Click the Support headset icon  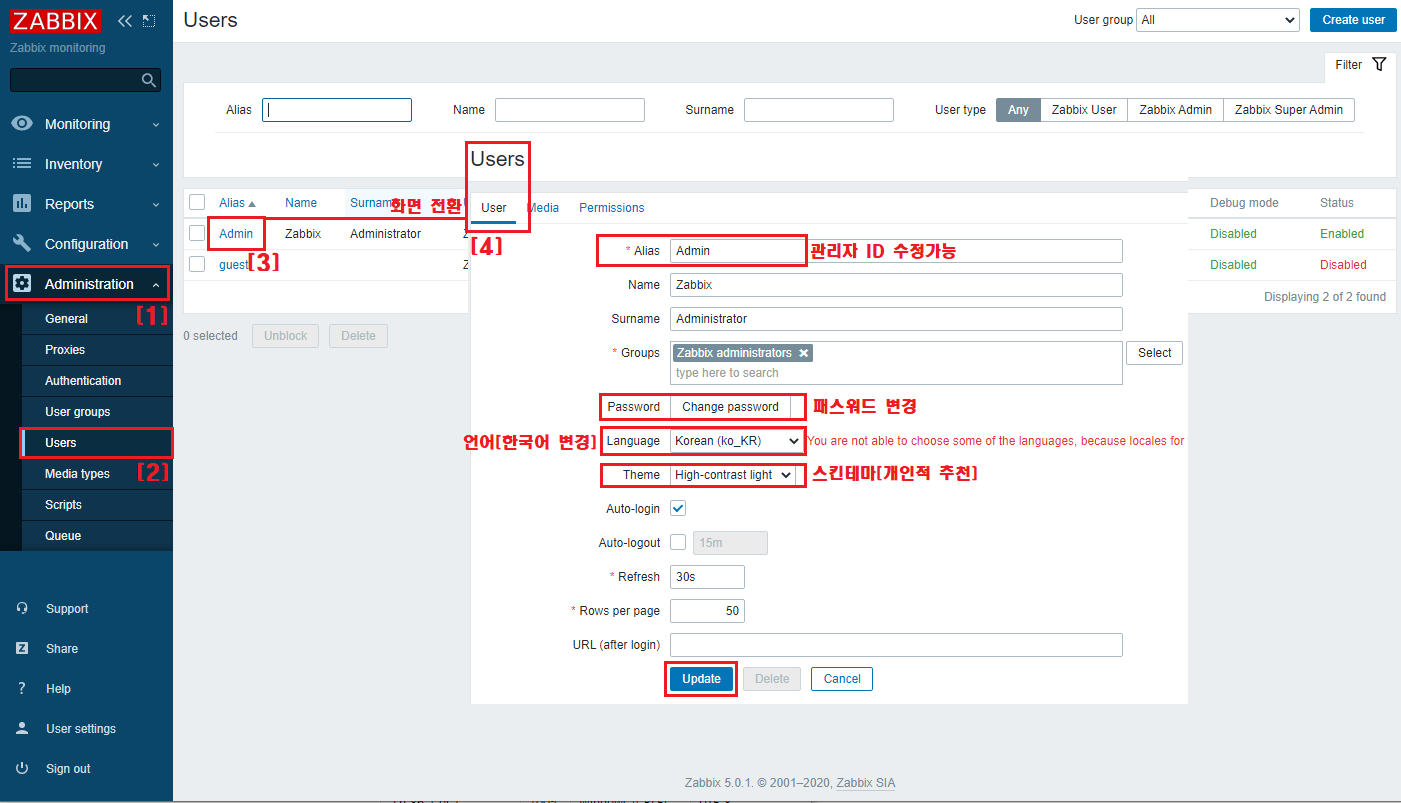point(22,608)
